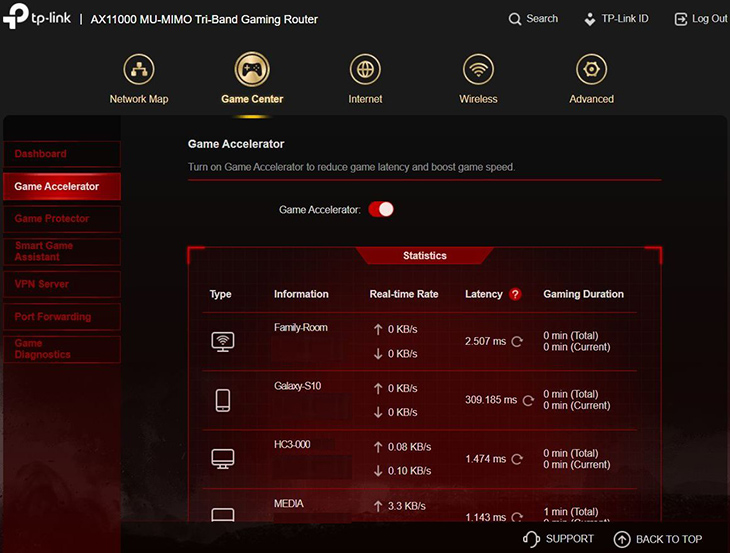Screen dimensions: 730x553
Task: Click the 3.3 KB/s upload rate
Action: click(x=406, y=506)
